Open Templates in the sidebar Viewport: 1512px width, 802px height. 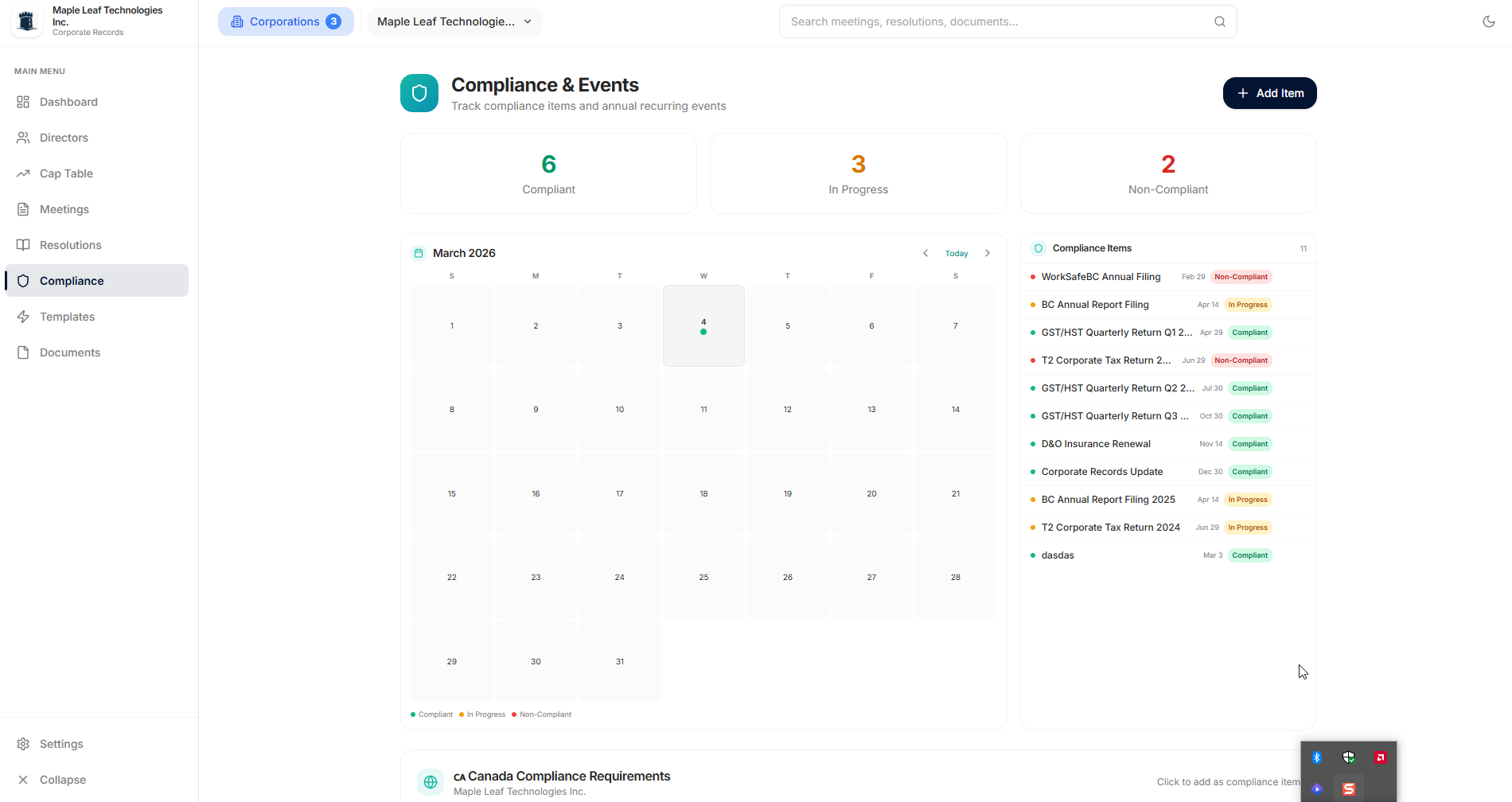(96, 317)
